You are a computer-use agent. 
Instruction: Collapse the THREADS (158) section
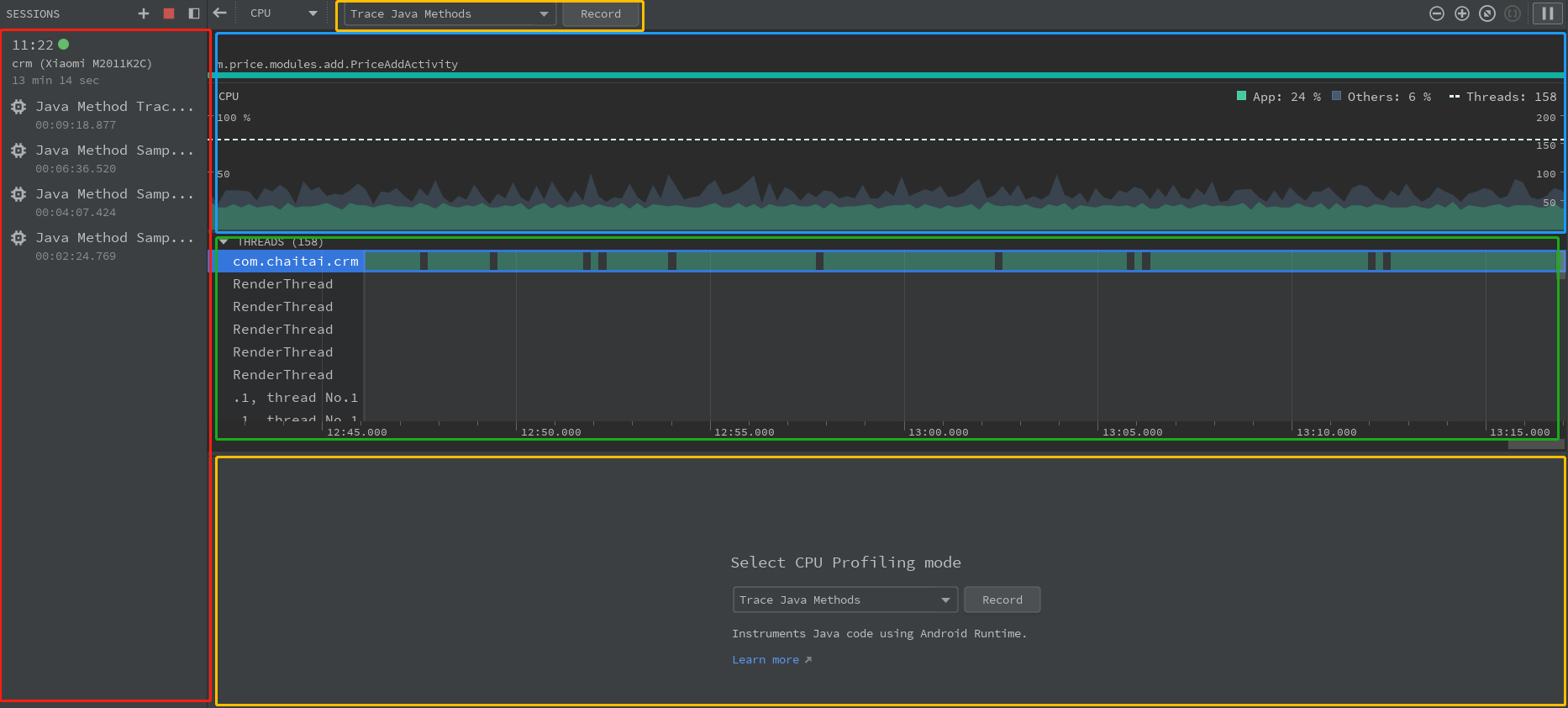tap(224, 242)
